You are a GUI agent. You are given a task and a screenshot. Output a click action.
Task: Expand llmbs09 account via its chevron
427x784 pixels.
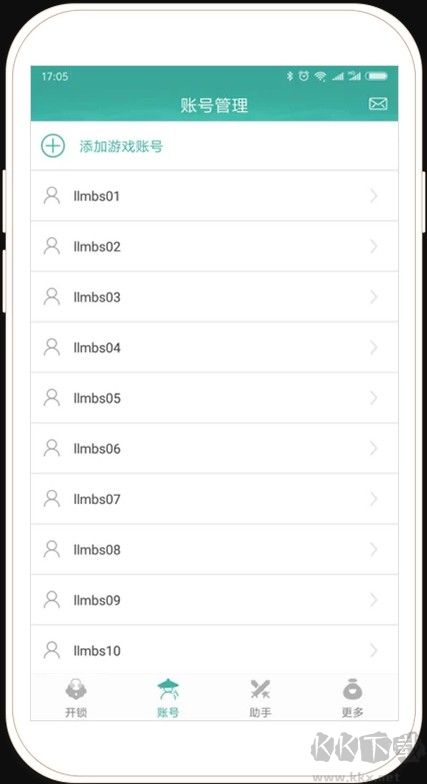(374, 600)
